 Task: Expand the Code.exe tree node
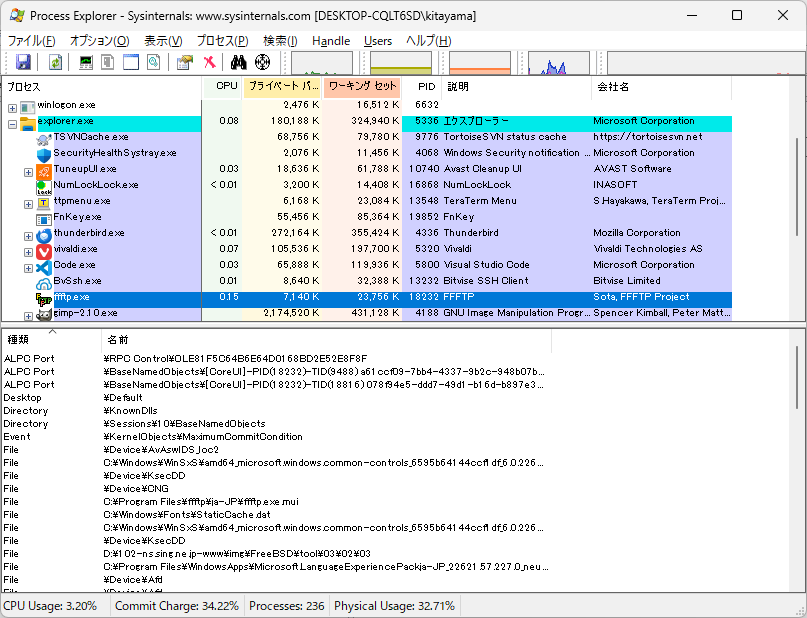pyautogui.click(x=28, y=268)
